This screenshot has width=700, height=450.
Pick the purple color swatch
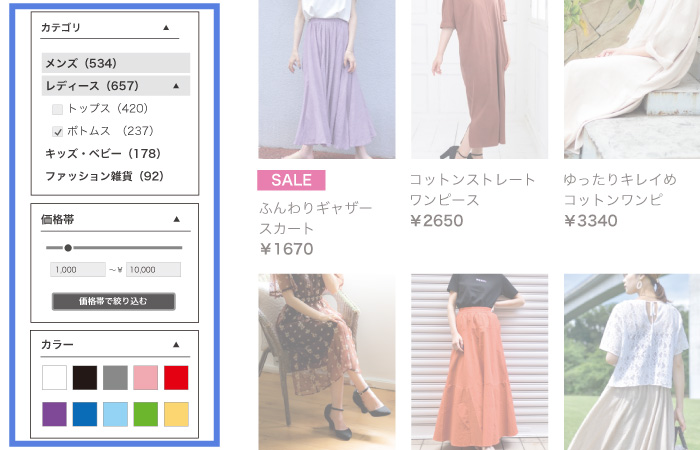coord(54,414)
